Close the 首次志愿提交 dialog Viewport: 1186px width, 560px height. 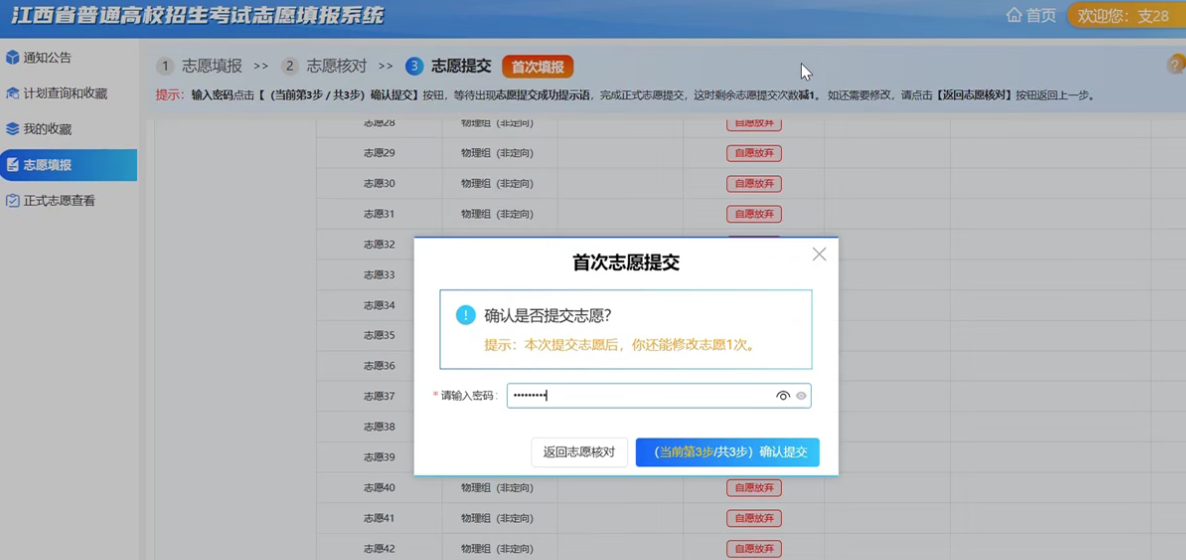tap(819, 255)
